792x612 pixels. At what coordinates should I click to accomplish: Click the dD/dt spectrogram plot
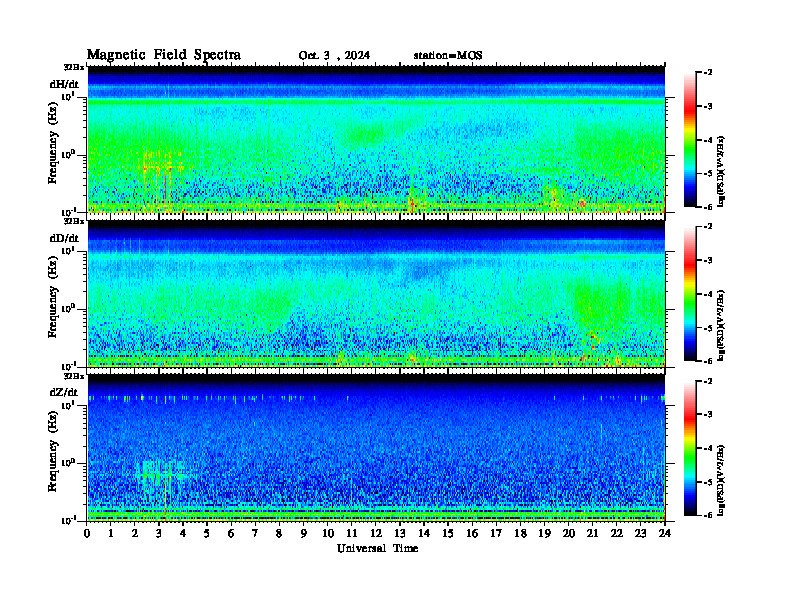click(x=376, y=294)
